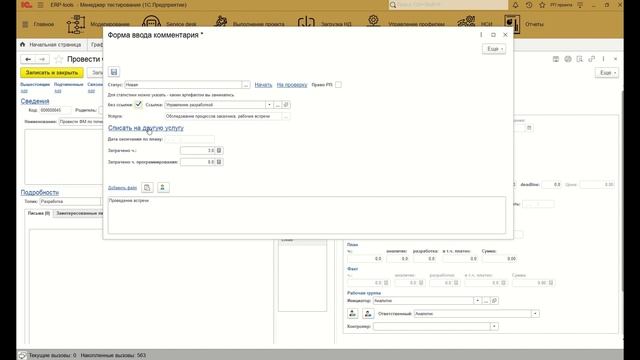Open the Управление профилем section

(405, 24)
